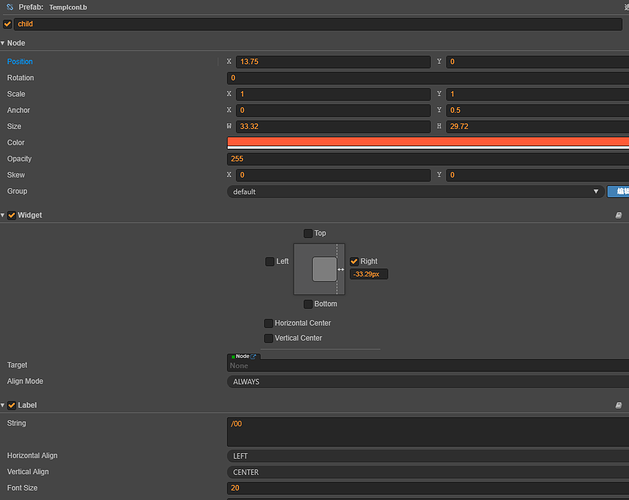Click the Align Mode property label
The image size is (629, 500).
(x=25, y=381)
